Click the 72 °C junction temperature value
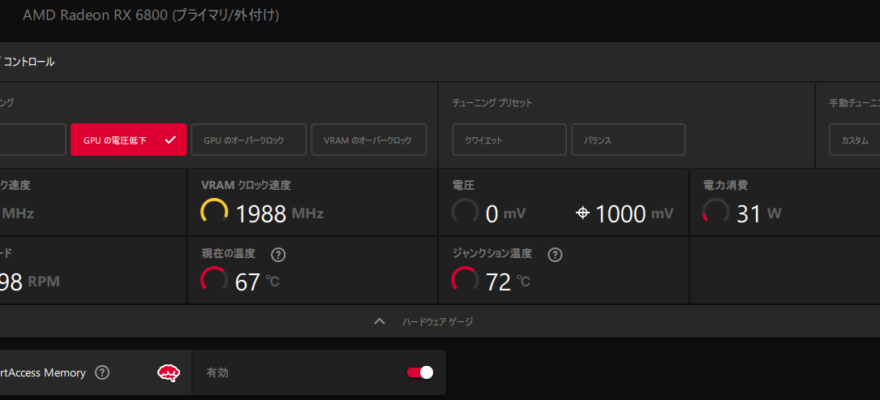 [508, 282]
